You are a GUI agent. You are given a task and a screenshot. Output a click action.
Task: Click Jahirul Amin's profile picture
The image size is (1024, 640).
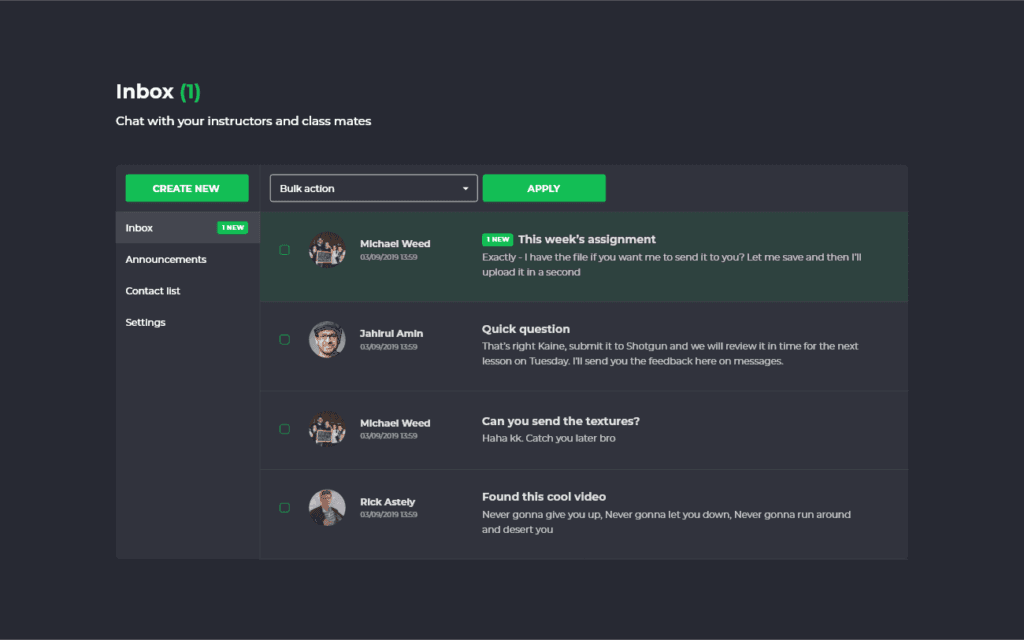pyautogui.click(x=327, y=339)
